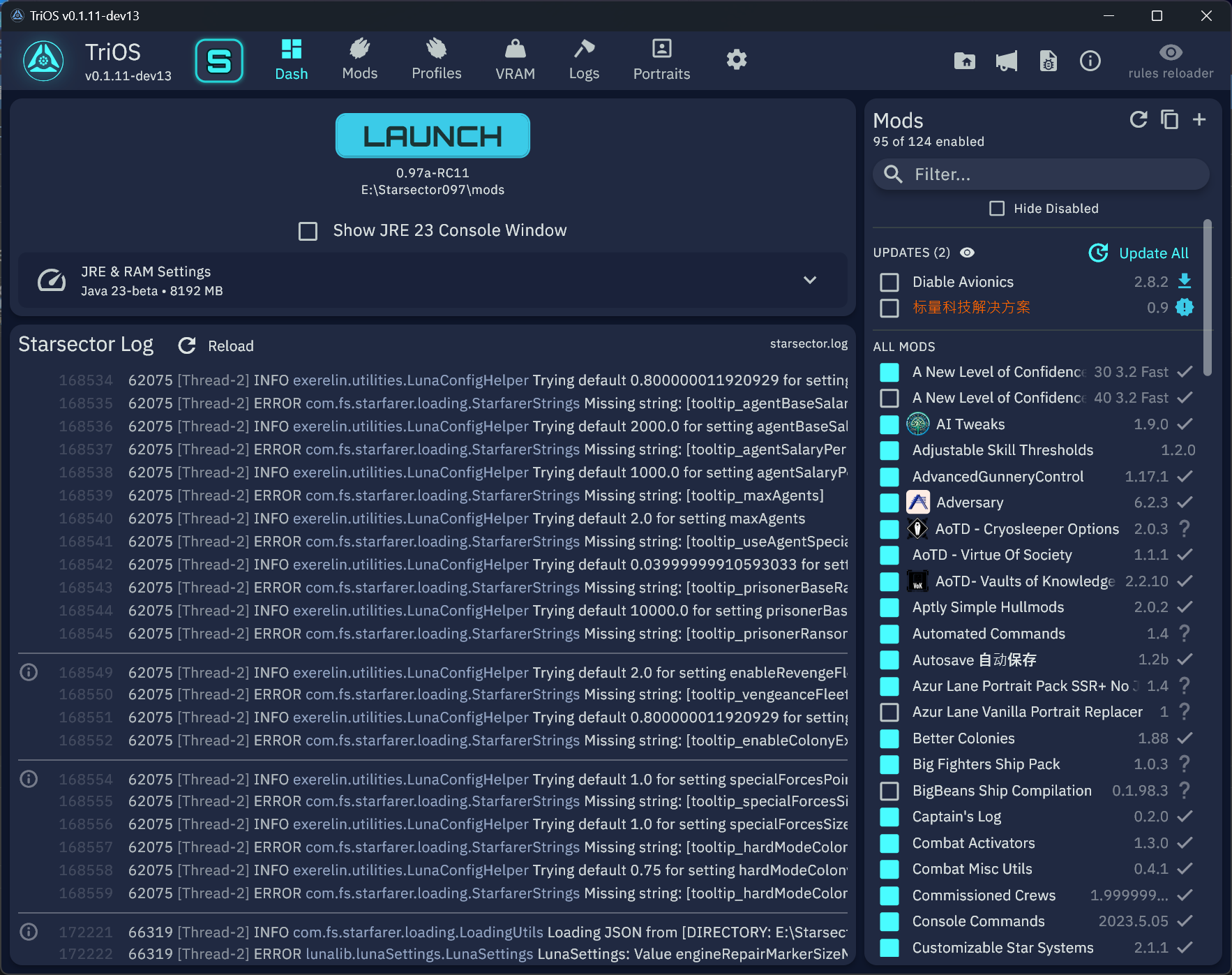Toggle visibility of the UPDATES section
This screenshot has width=1232, height=975.
pyautogui.click(x=967, y=253)
